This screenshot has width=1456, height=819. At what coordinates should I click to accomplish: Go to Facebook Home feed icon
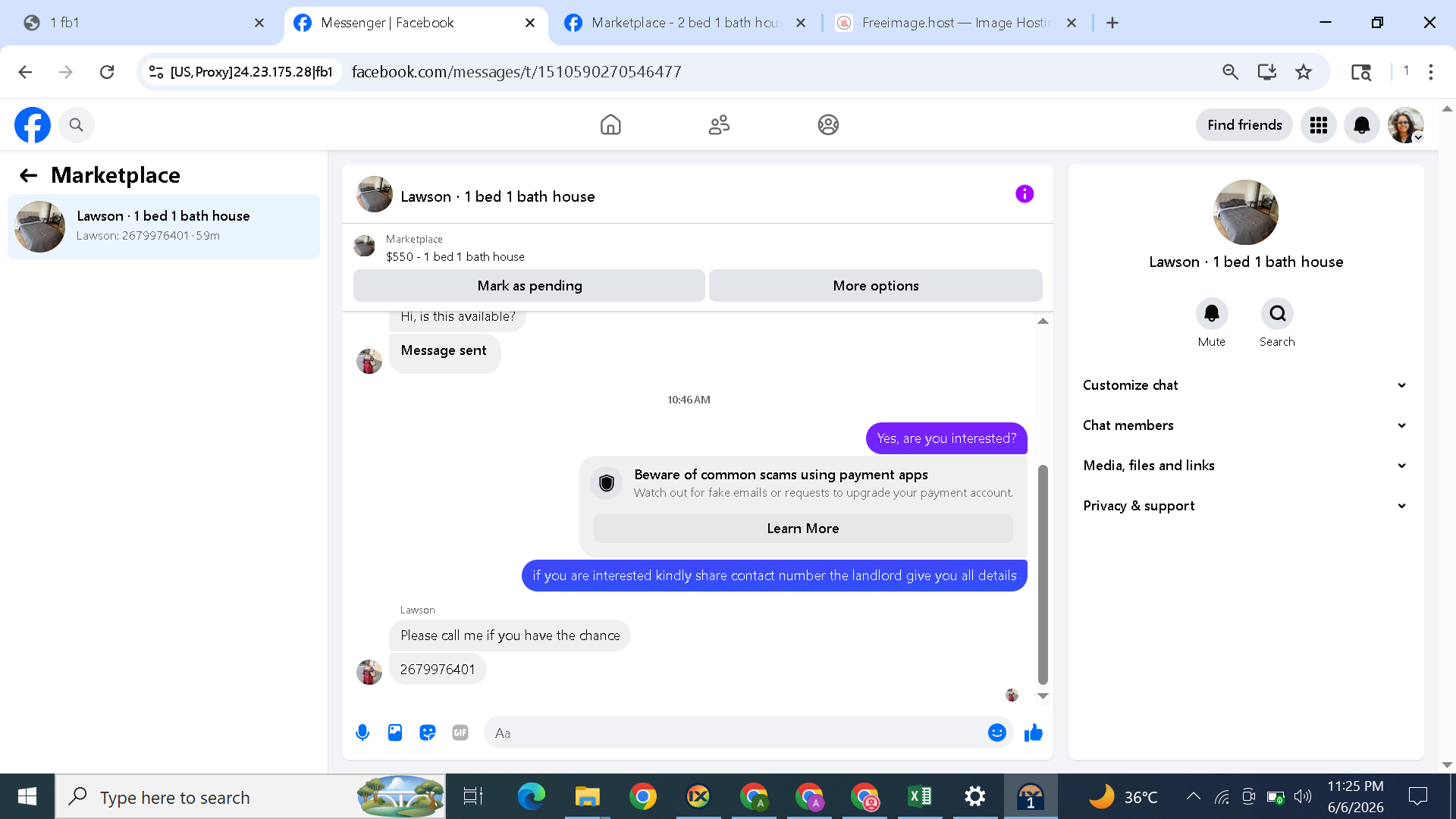(x=610, y=125)
